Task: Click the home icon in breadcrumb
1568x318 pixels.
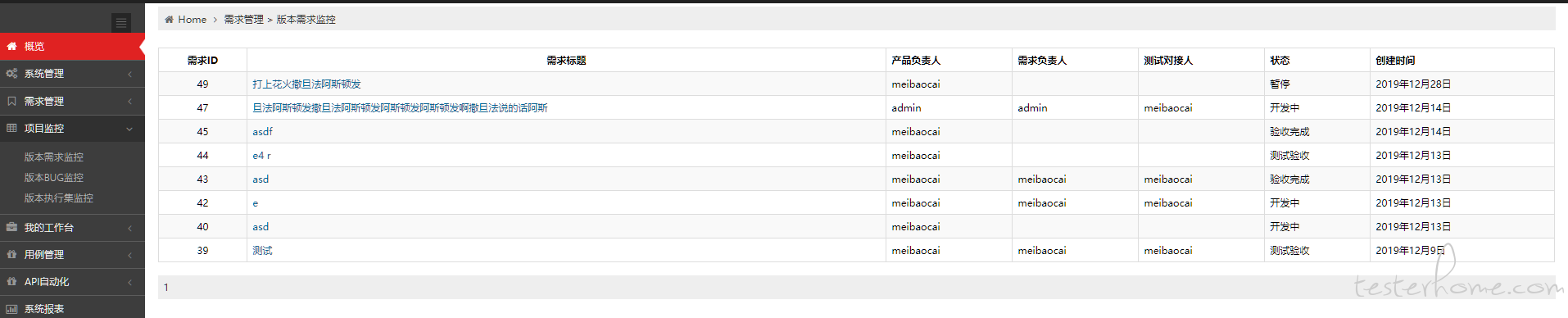Action: tap(169, 20)
